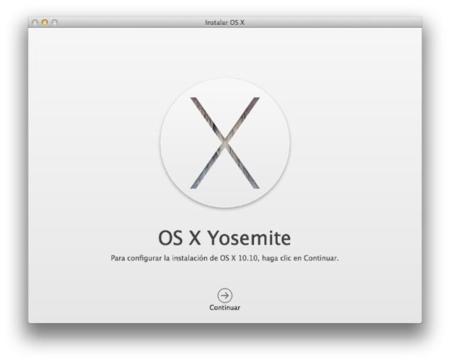
Task: Click the 'OS X Yosemite' heading
Action: click(x=225, y=238)
